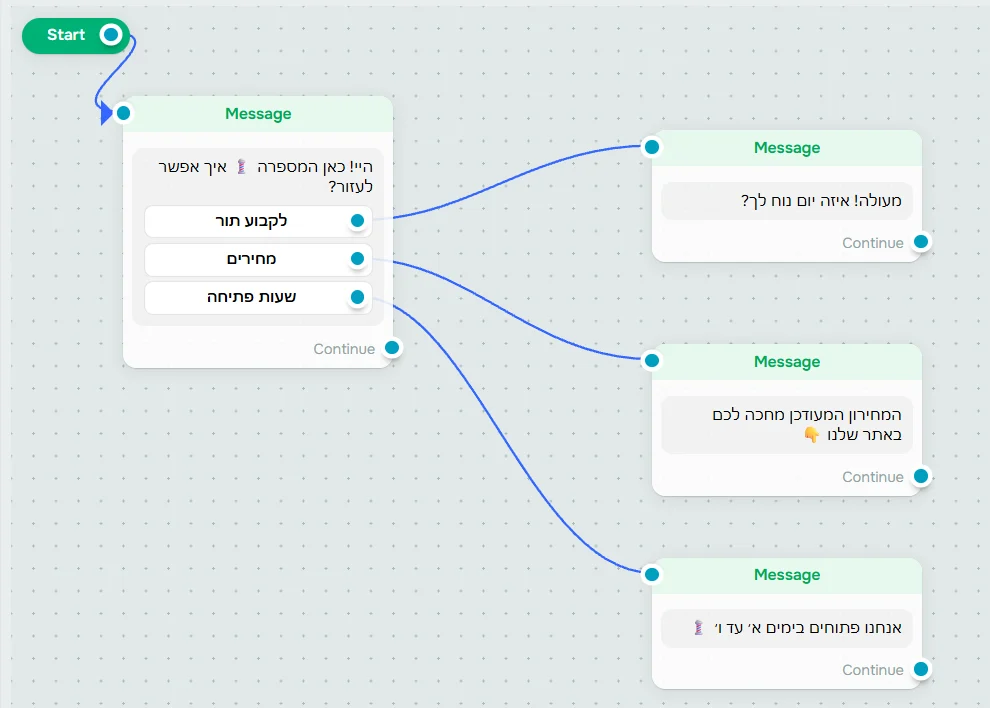Viewport: 990px width, 708px height.
Task: Click Continue connector dot of greeting Message node
Action: pos(392,348)
